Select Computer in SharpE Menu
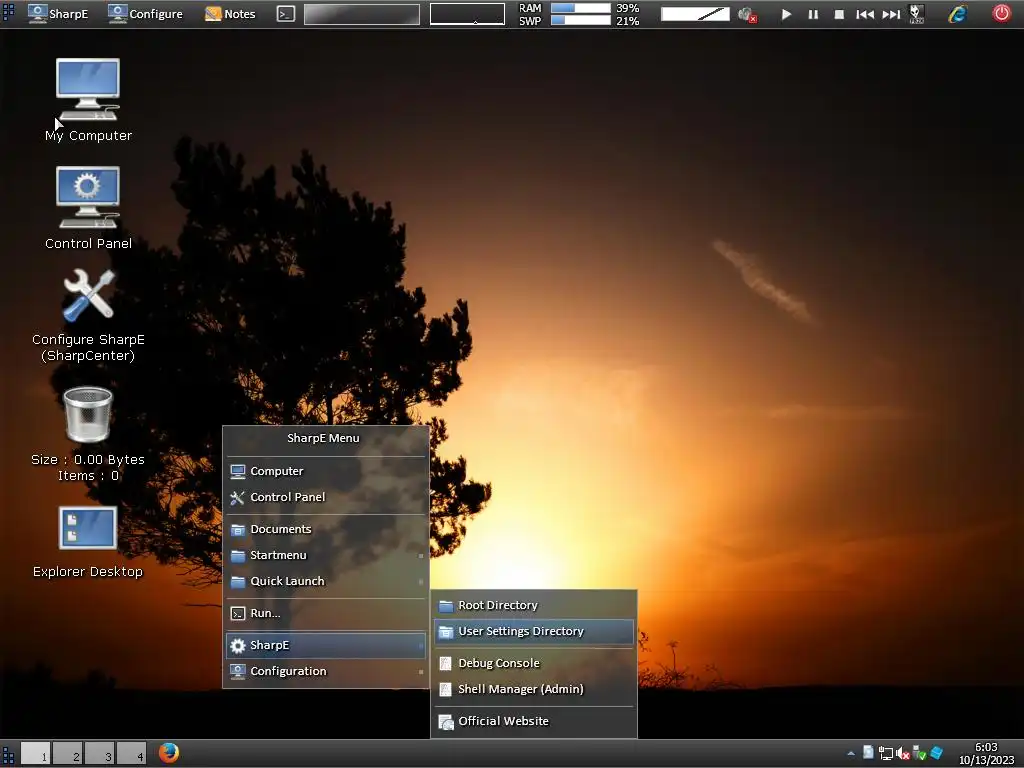Screen dimensions: 1024x768 (x=325, y=471)
